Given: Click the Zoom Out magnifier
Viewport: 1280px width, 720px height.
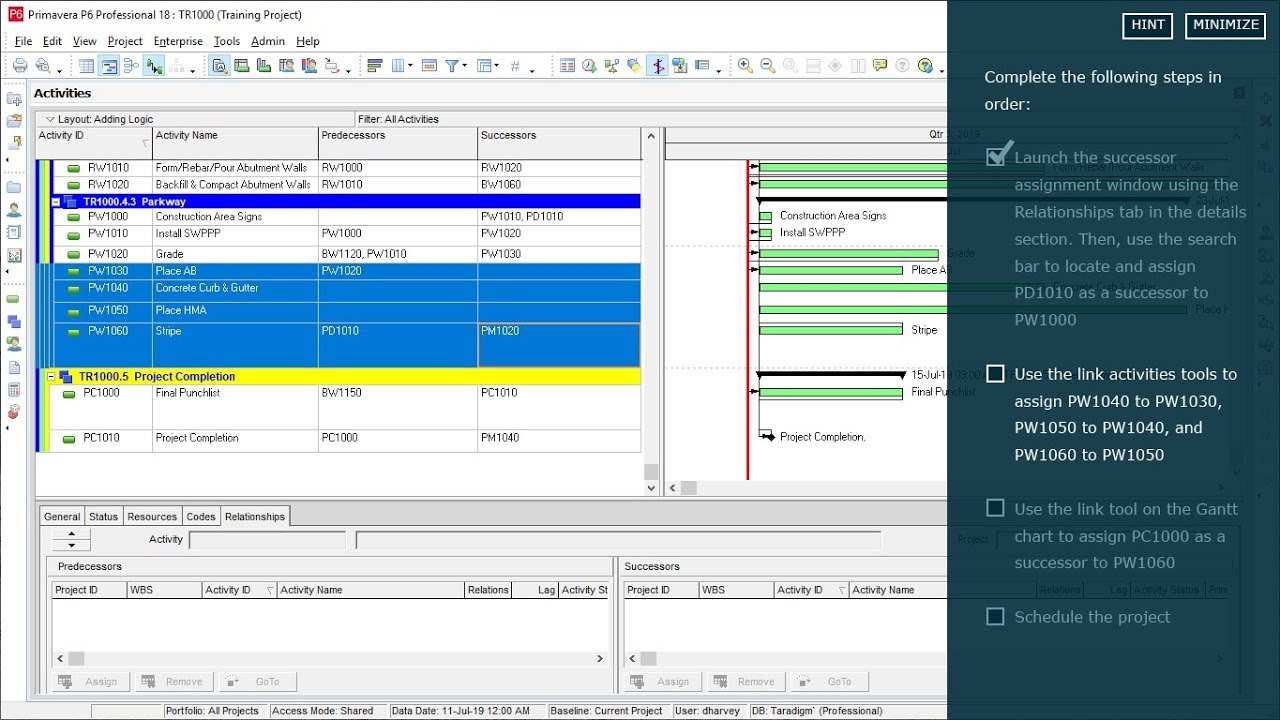Looking at the screenshot, I should coord(768,66).
